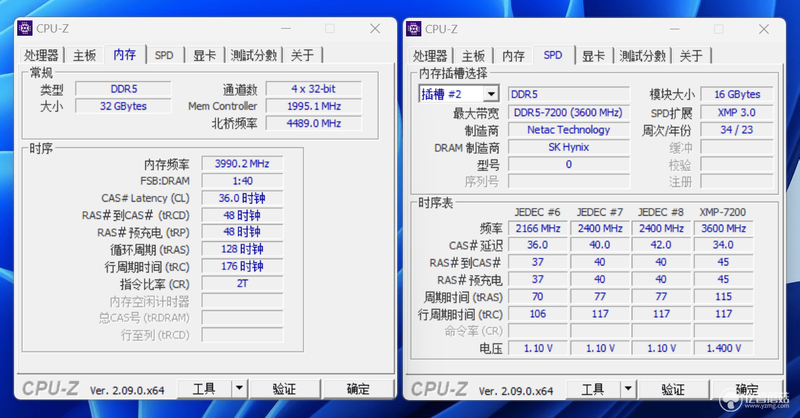Minimize the right CPU-Z window
800x418 pixels.
(x=674, y=29)
